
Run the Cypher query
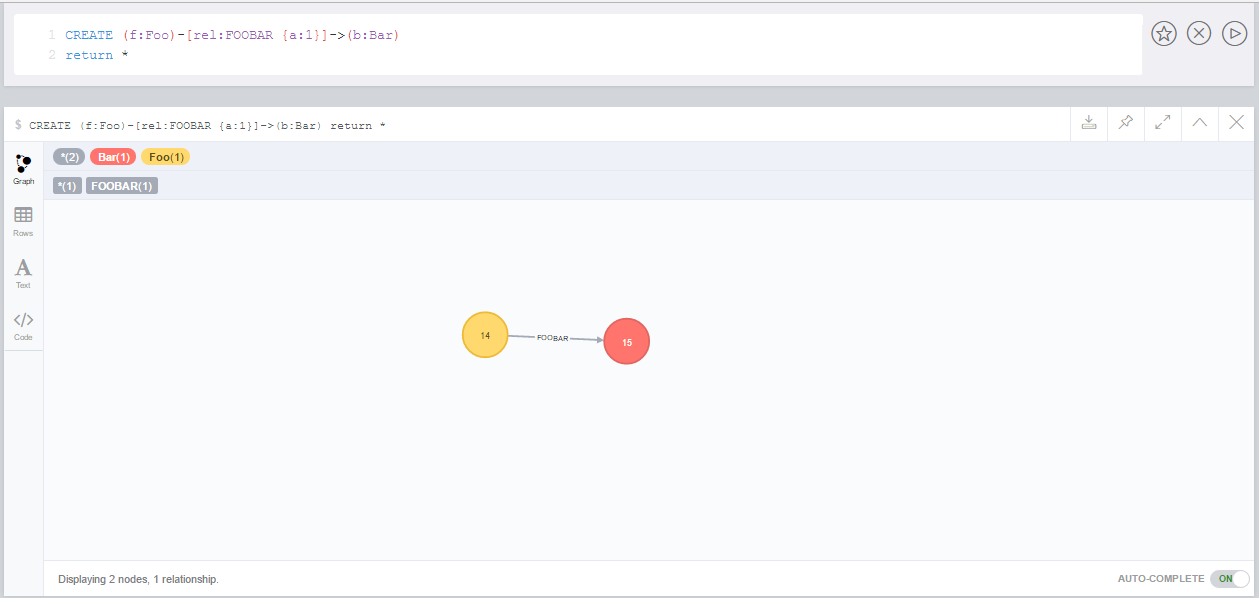point(1234,33)
